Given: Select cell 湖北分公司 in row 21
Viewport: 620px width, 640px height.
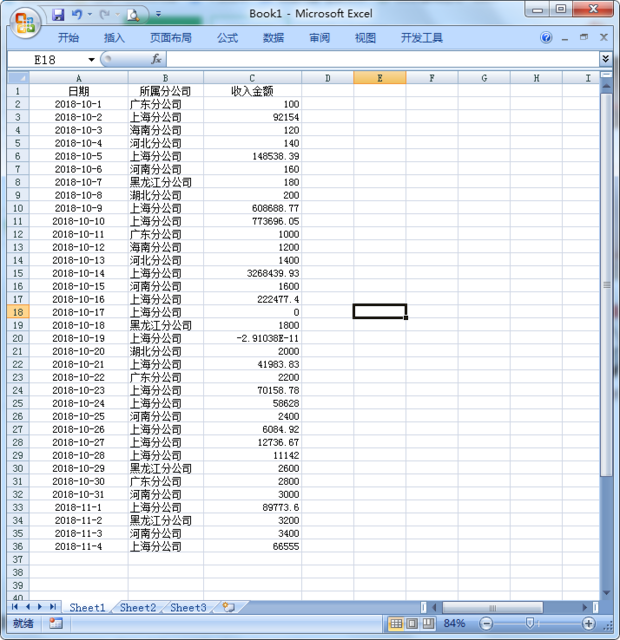Looking at the screenshot, I should 165,351.
